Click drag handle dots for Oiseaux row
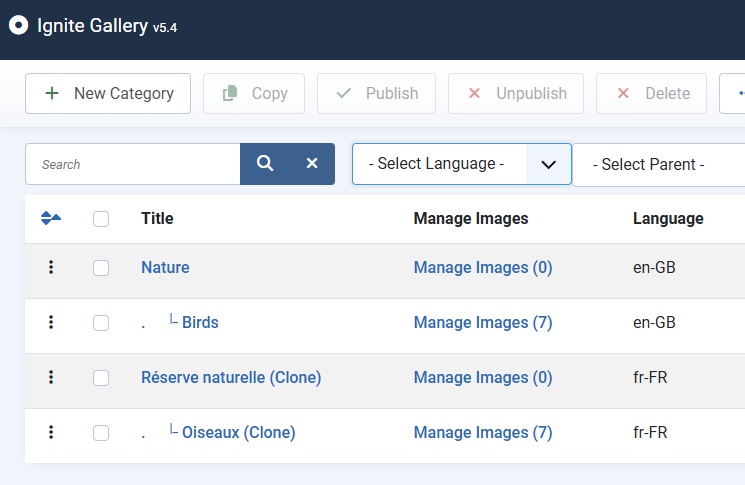 pos(51,432)
